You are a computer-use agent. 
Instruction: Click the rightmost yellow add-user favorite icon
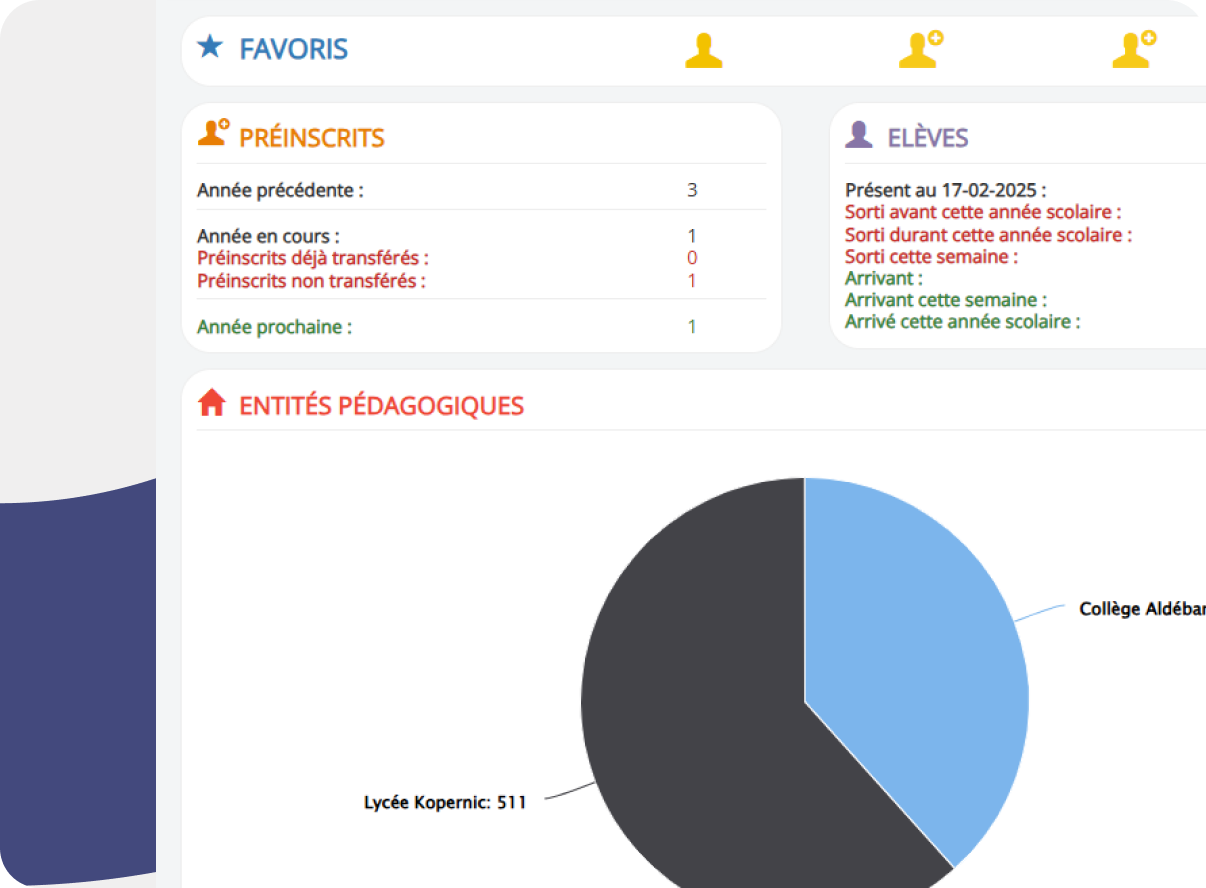coord(1134,50)
